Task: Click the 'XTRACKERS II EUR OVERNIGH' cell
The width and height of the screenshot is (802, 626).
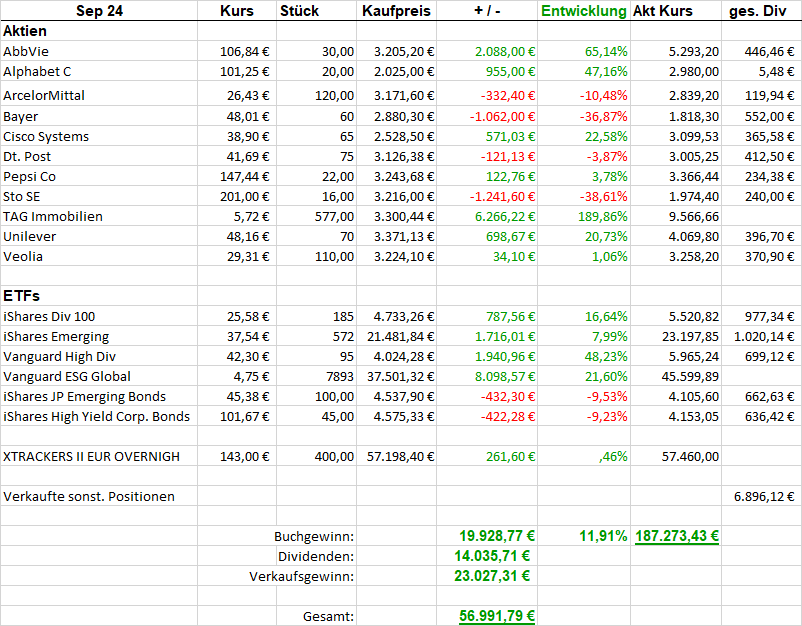Action: [x=92, y=456]
